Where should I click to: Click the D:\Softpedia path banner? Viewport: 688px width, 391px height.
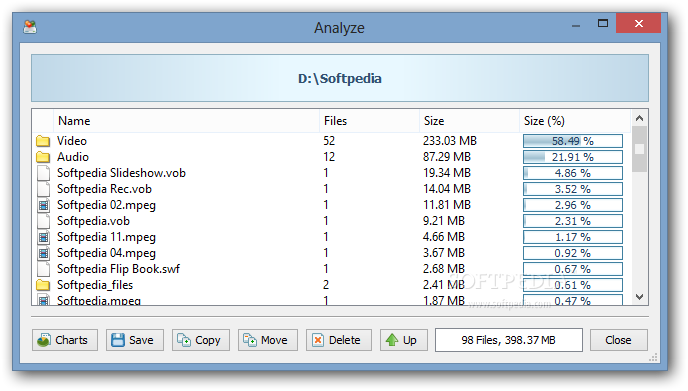click(340, 78)
